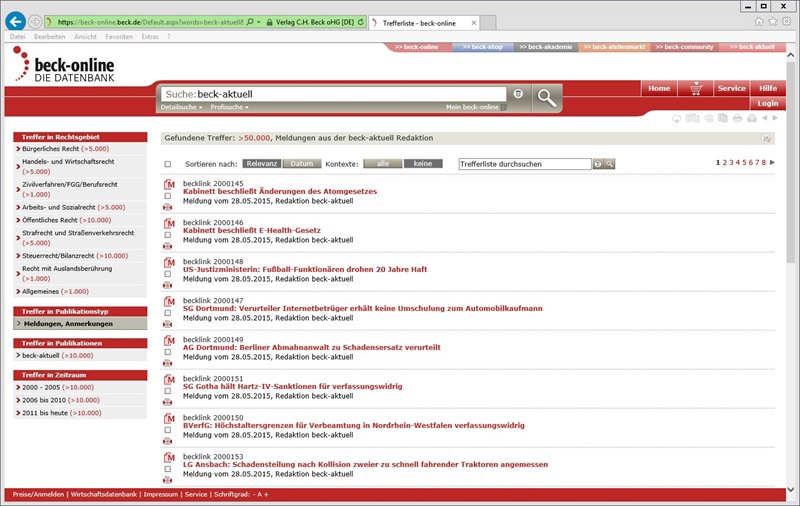Check the box for becklink 2000153
Image resolution: width=800 pixels, height=506 pixels.
[168, 469]
